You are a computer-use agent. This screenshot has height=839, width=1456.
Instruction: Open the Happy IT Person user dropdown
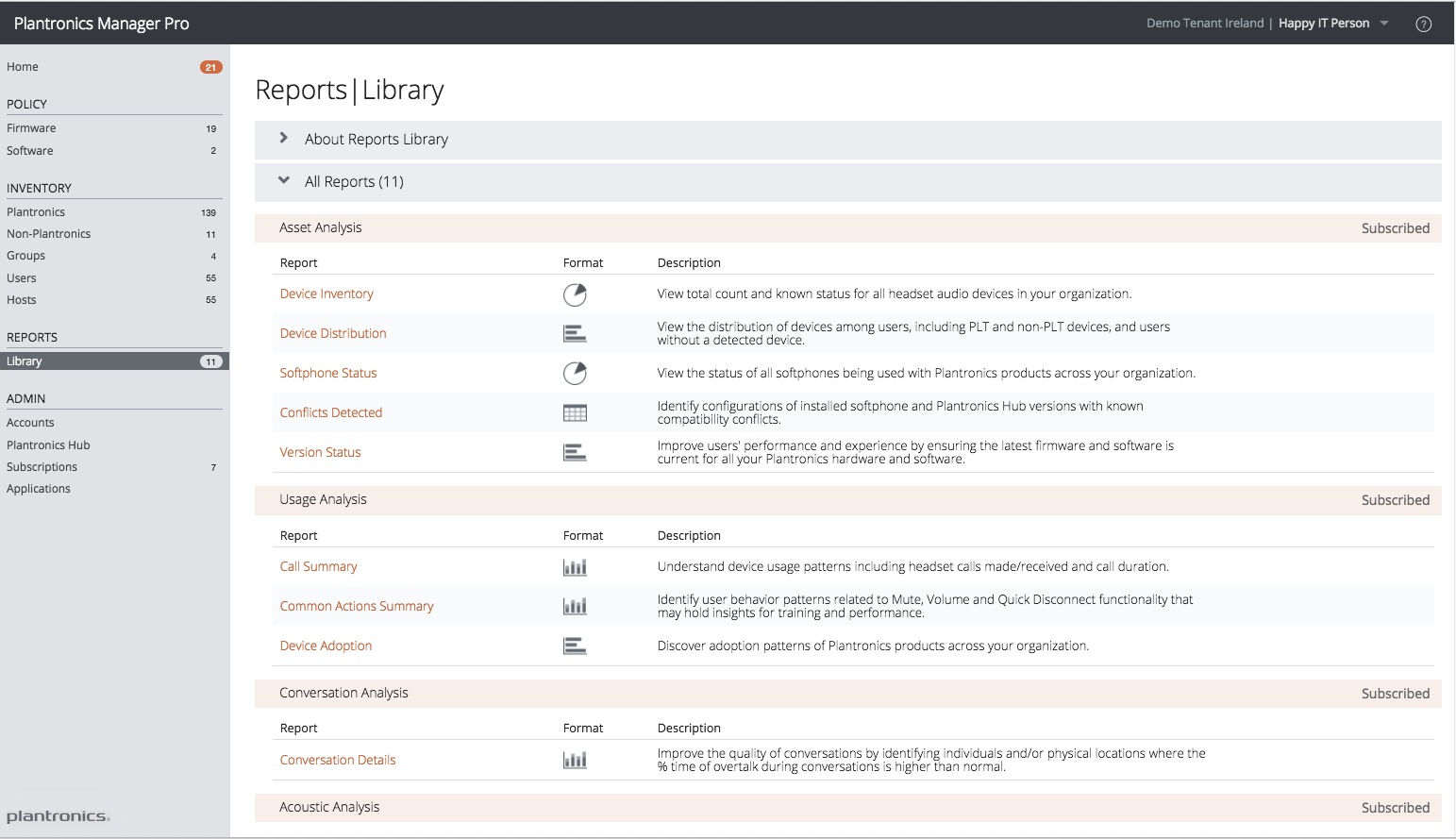1332,24
